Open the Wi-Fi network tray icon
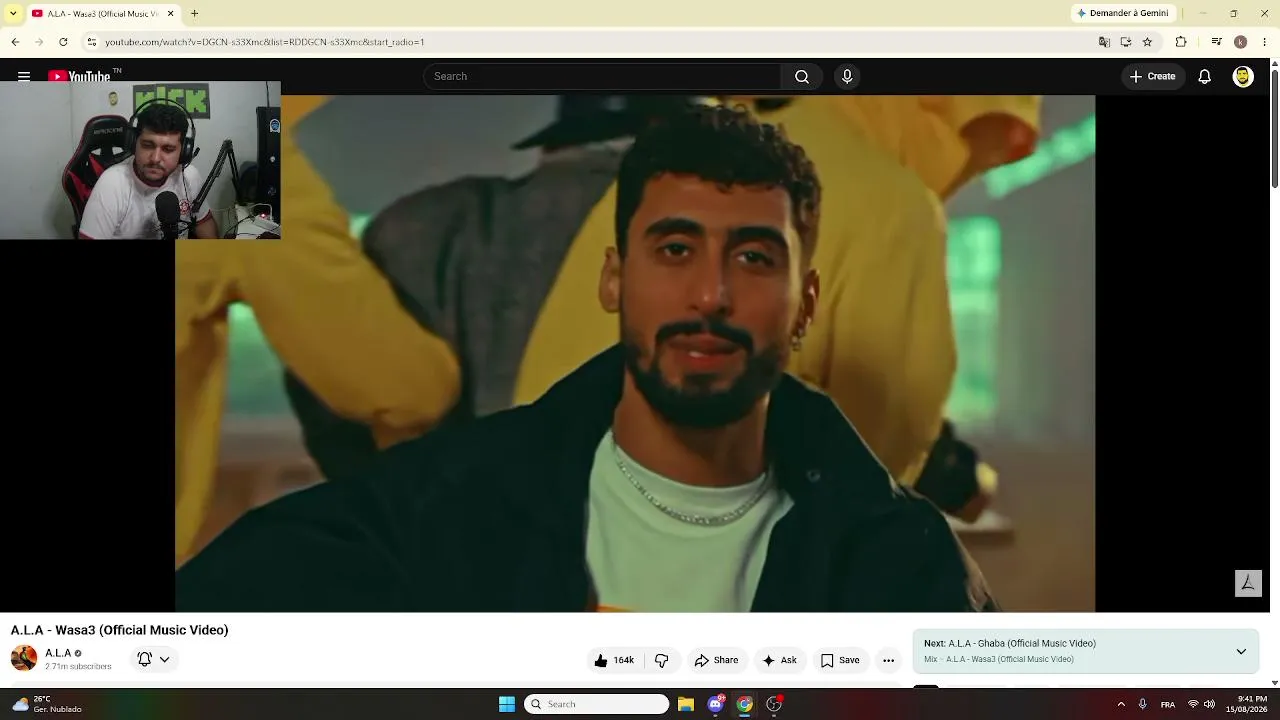 (x=1193, y=704)
